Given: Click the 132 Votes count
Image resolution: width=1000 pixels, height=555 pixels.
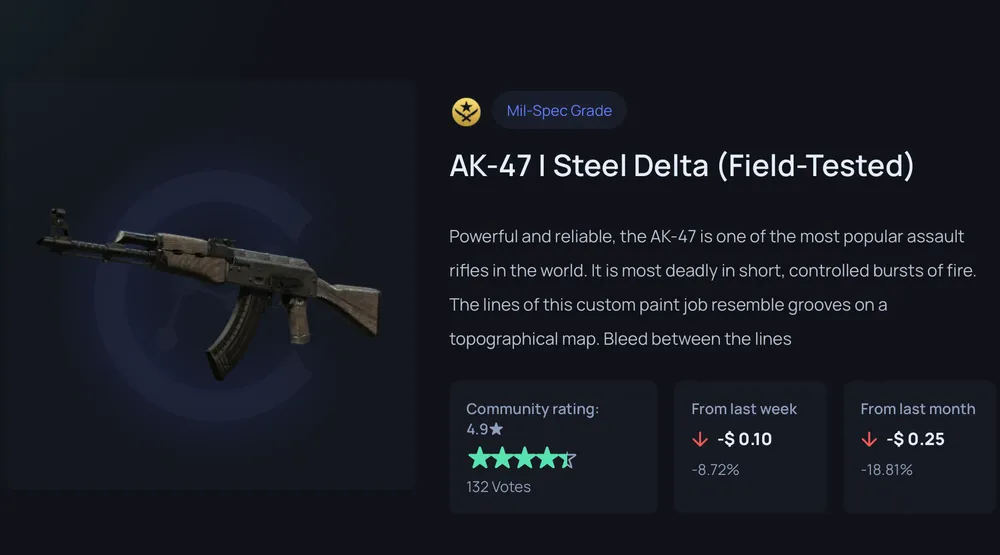Looking at the screenshot, I should 498,487.
